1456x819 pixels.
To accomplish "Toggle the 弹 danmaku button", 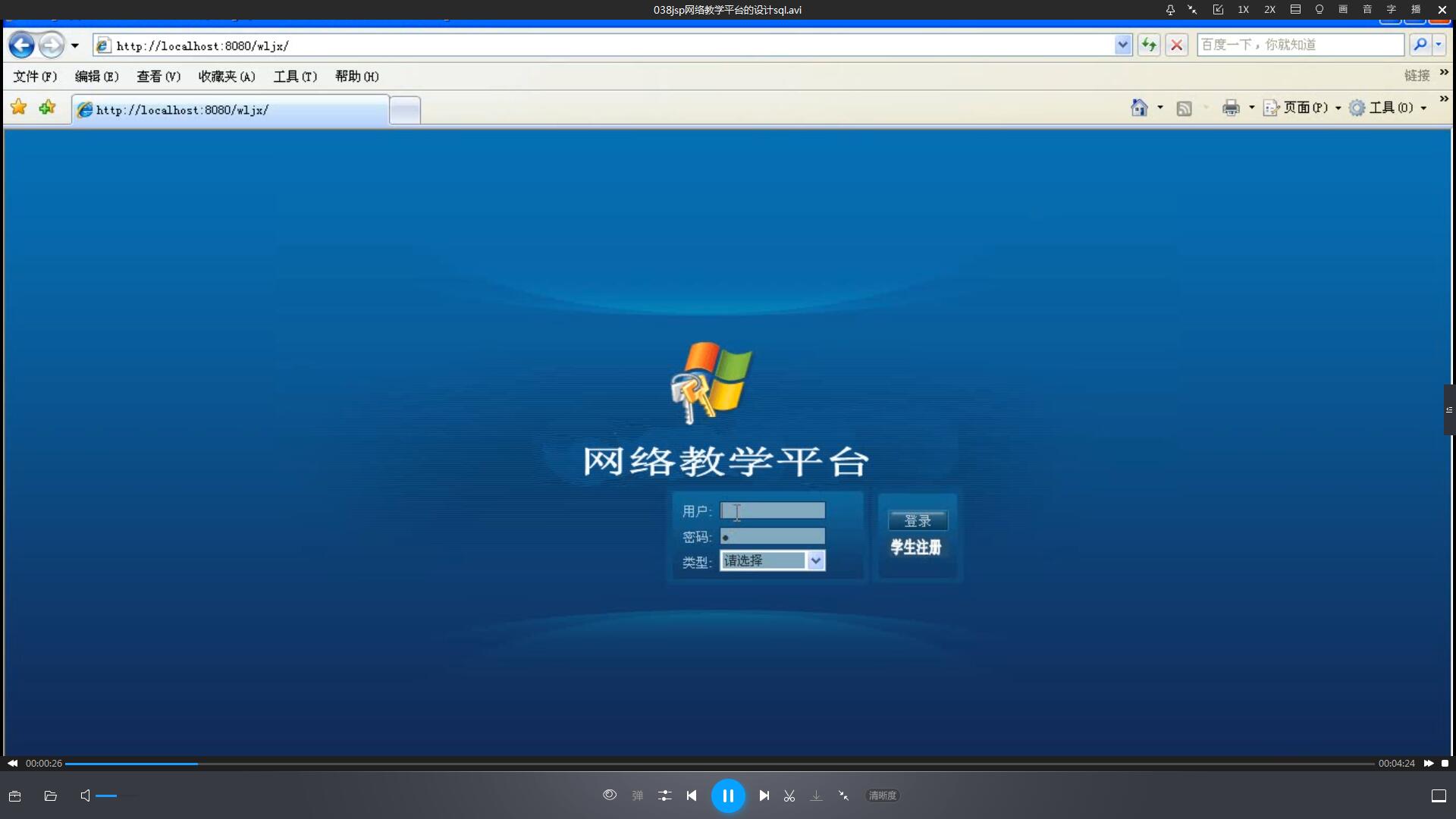I will coord(638,795).
